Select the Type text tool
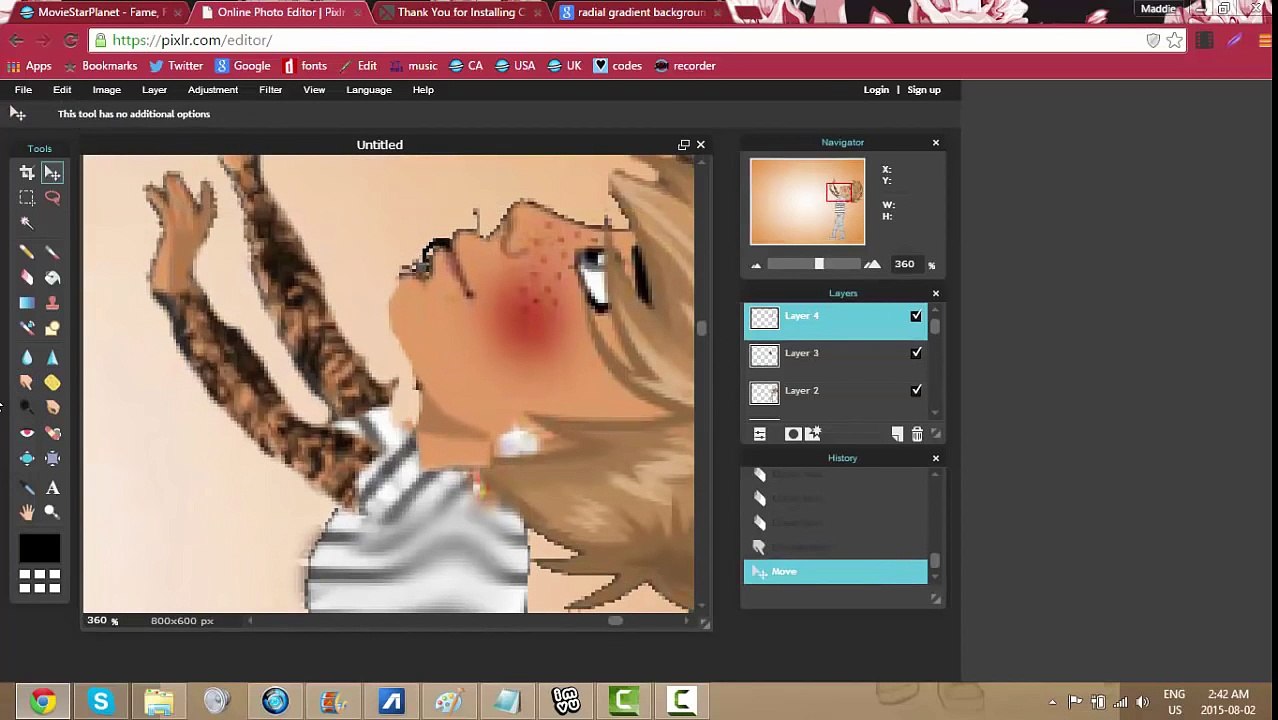 pyautogui.click(x=52, y=488)
